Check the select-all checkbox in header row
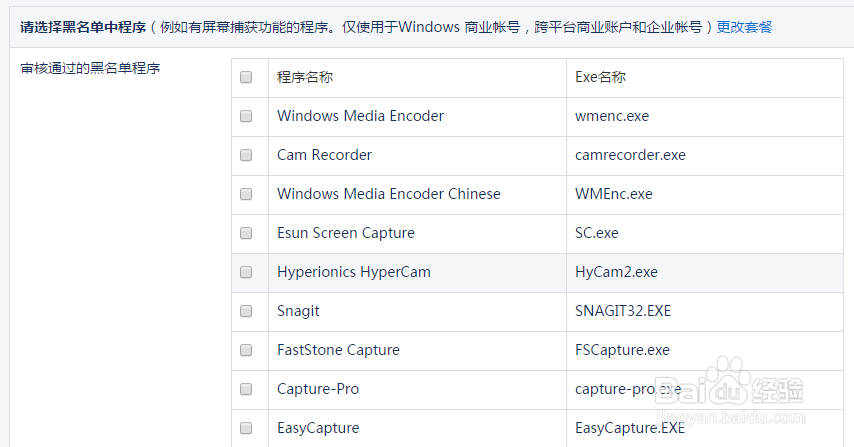Screen dimensions: 854x447 pos(246,77)
